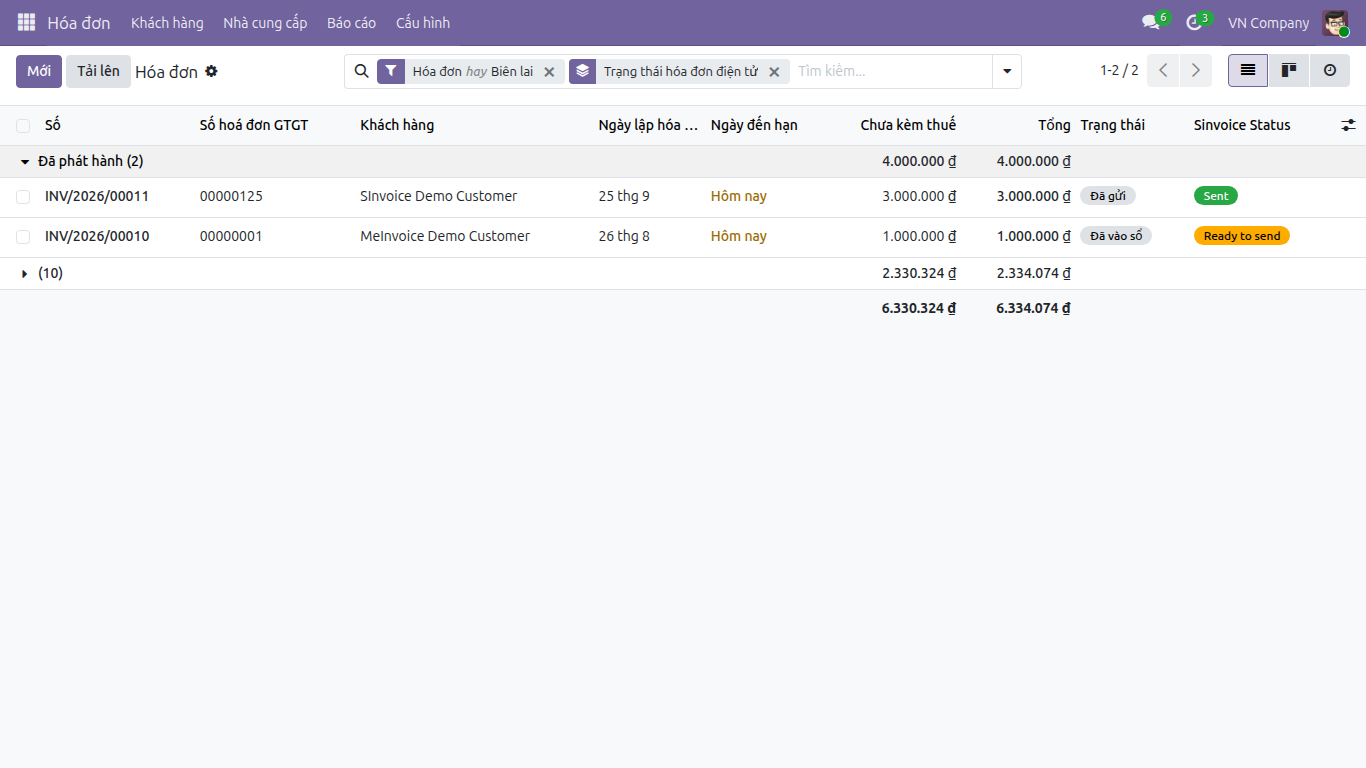Tick the select-all checkbox in header

click(23, 126)
